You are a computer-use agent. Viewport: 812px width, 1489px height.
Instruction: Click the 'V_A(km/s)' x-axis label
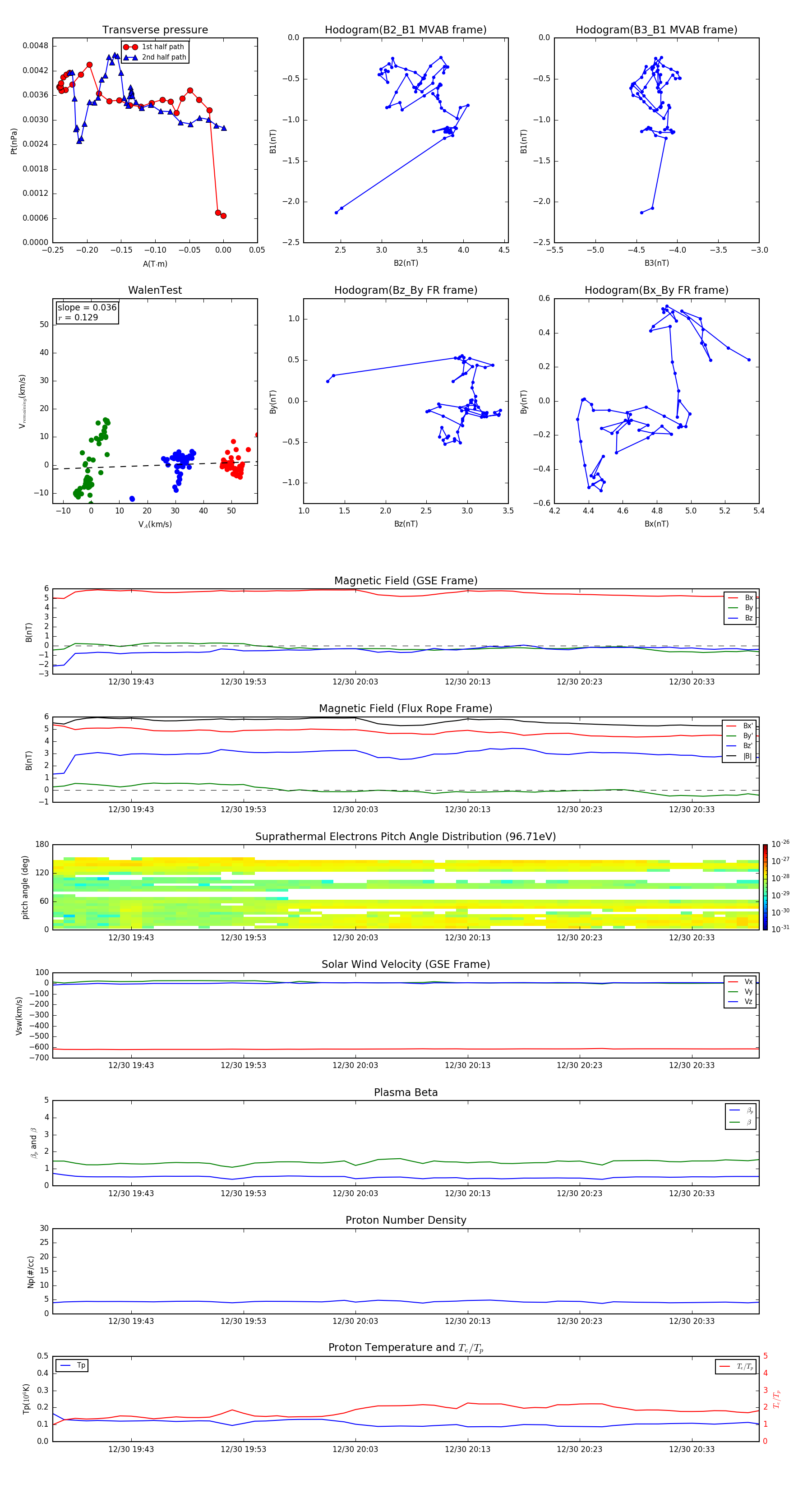click(x=155, y=524)
